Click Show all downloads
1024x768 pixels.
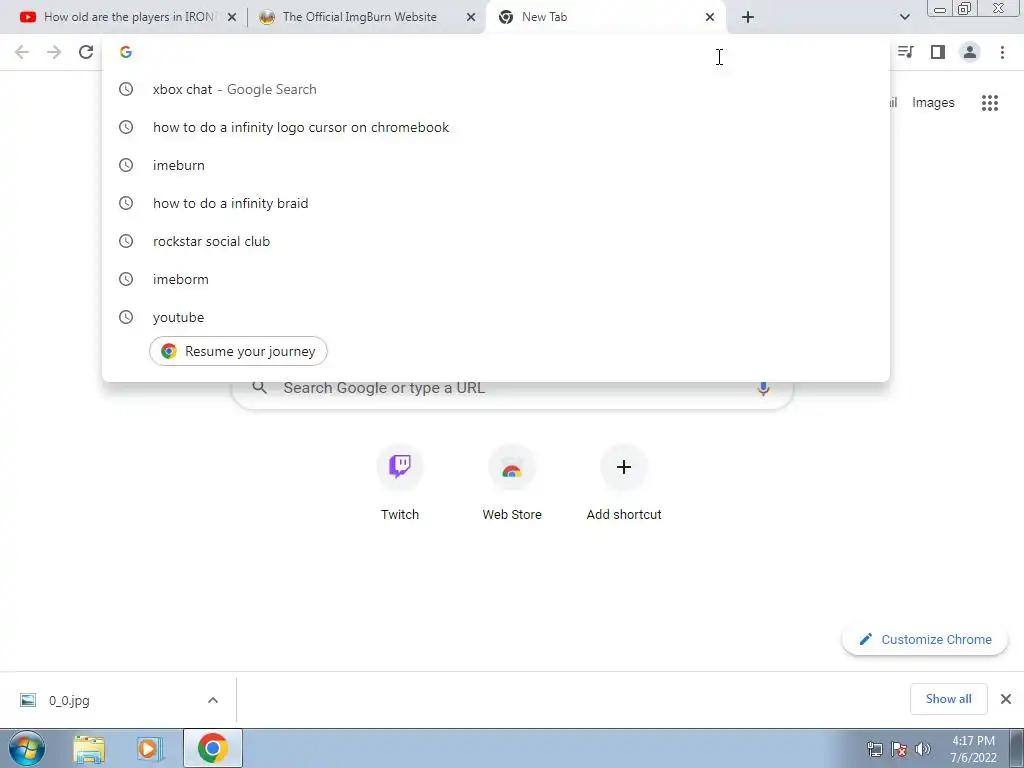pos(948,699)
